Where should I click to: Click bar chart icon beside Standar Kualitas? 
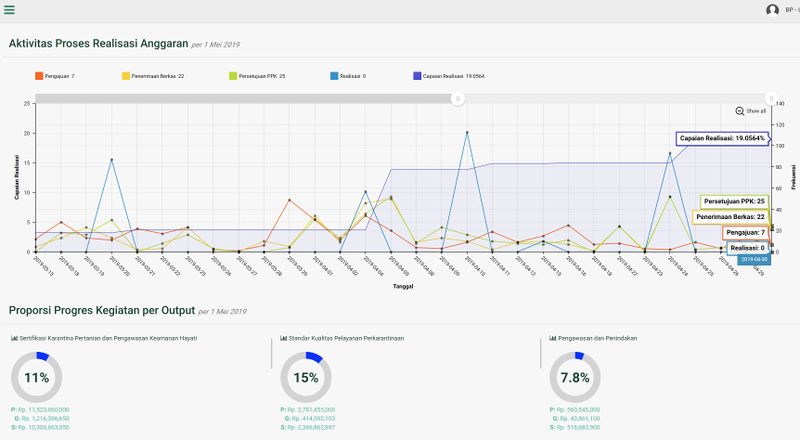284,338
